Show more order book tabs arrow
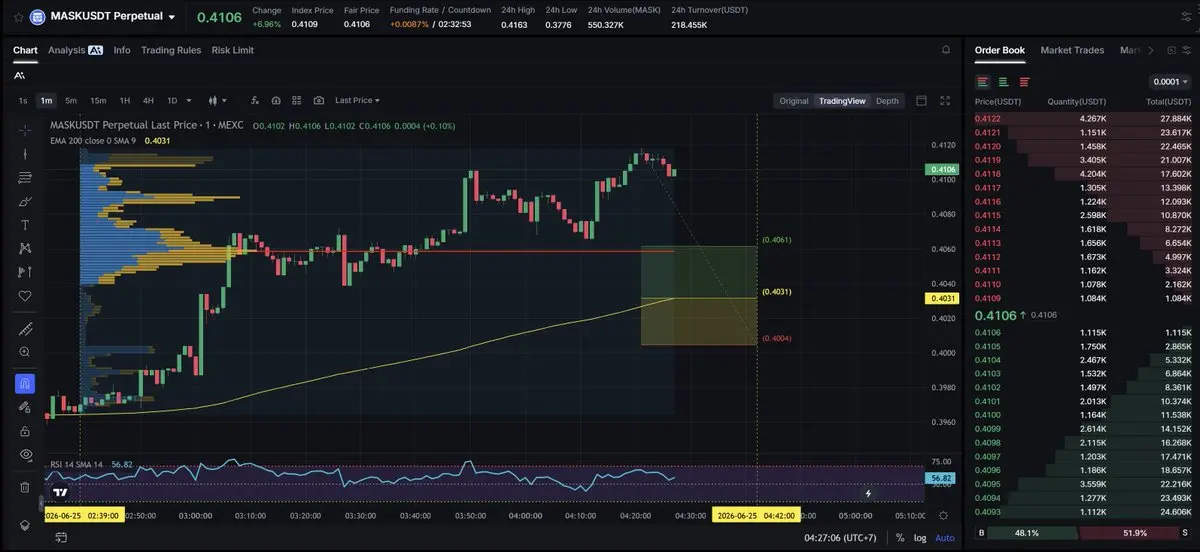1200x552 pixels. tap(1151, 50)
